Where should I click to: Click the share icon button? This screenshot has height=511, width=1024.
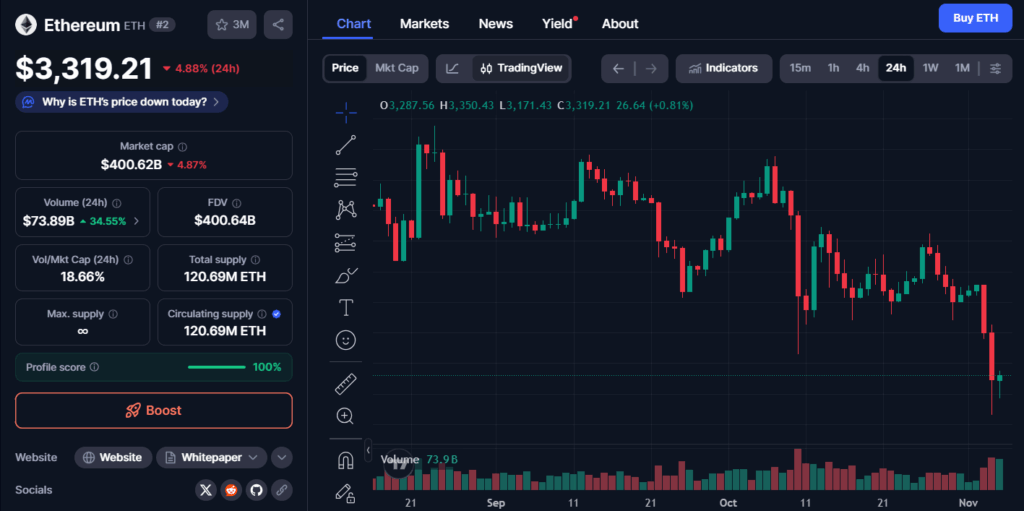[278, 25]
